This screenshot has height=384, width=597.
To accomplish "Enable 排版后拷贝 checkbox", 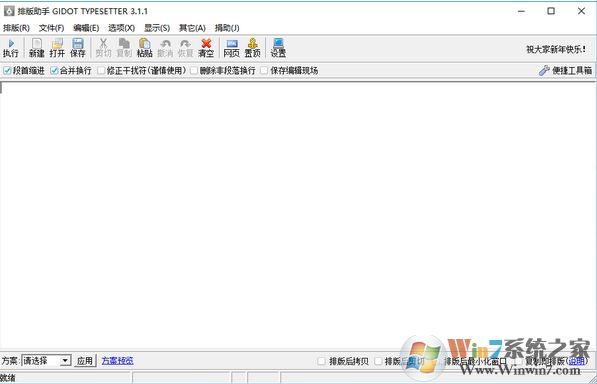I will click(x=322, y=361).
